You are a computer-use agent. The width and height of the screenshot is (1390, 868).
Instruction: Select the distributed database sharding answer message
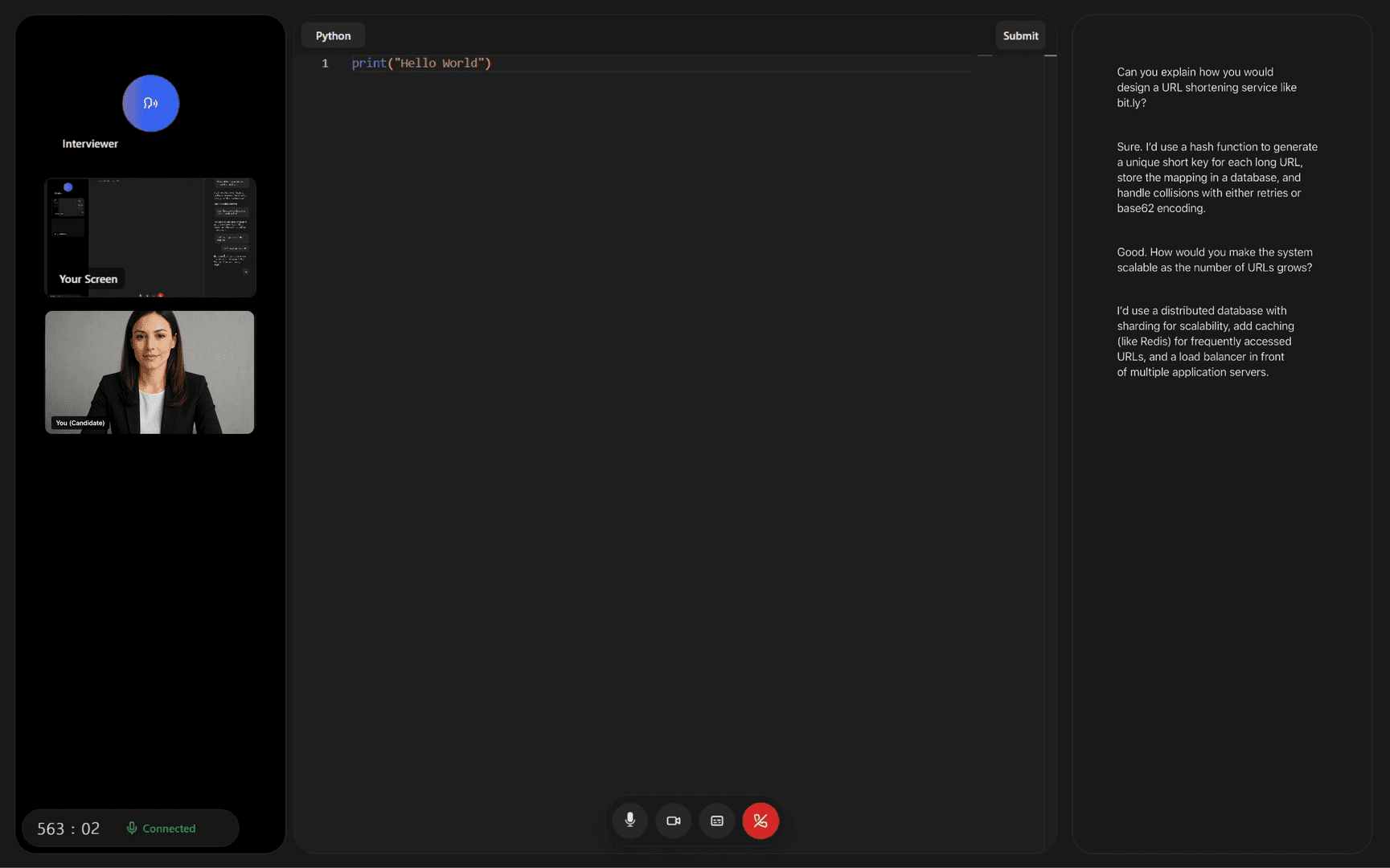pyautogui.click(x=1205, y=341)
